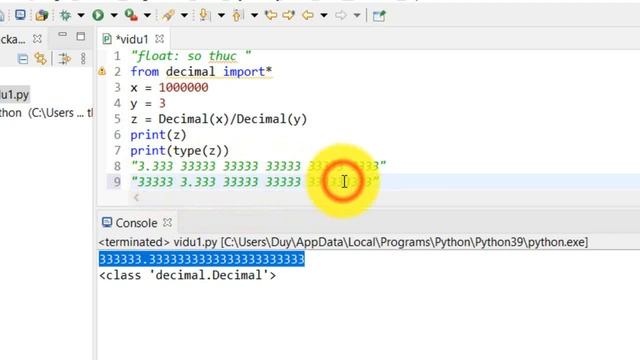Viewport: 640px width, 360px height.
Task: Click line number 9 in gutter
Action: pos(117,182)
